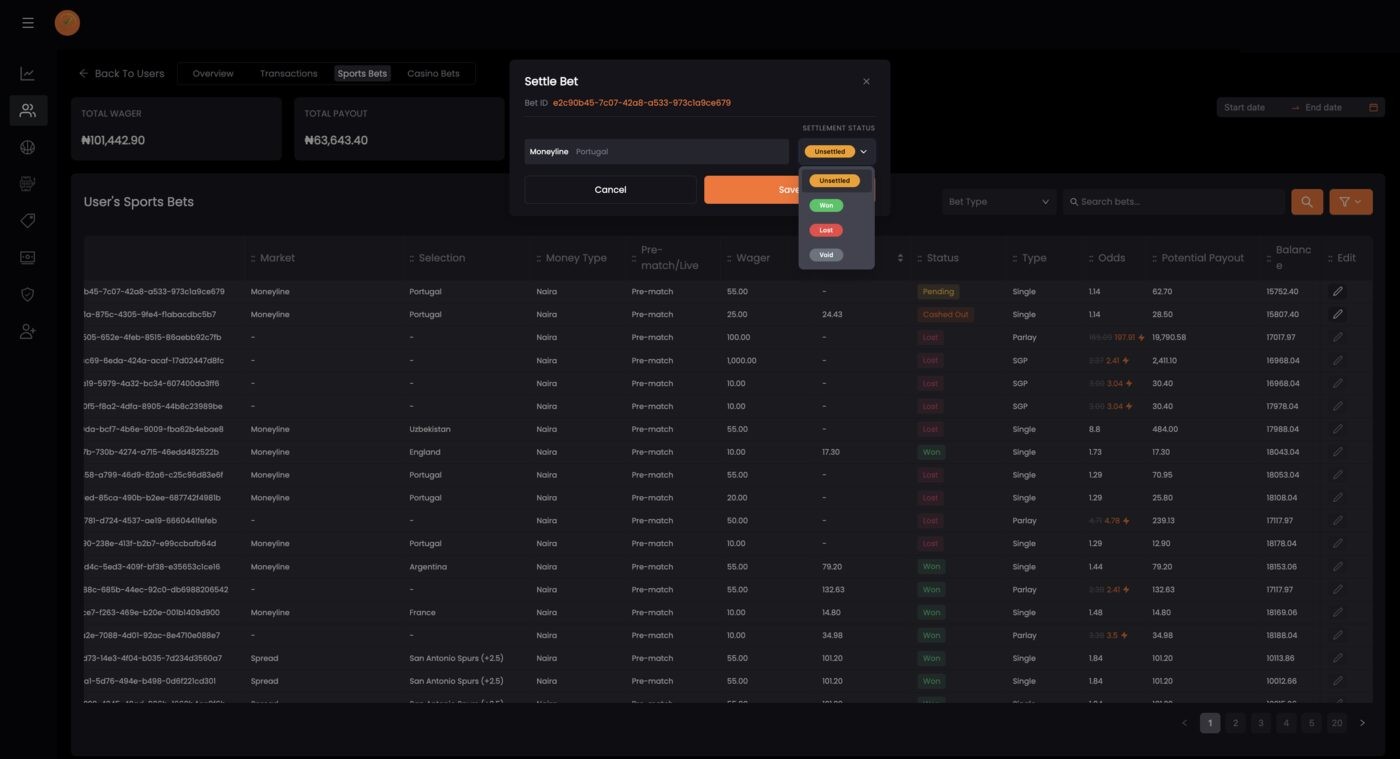The image size is (1400, 759).
Task: Open the shield security sidebar icon
Action: pos(28,294)
